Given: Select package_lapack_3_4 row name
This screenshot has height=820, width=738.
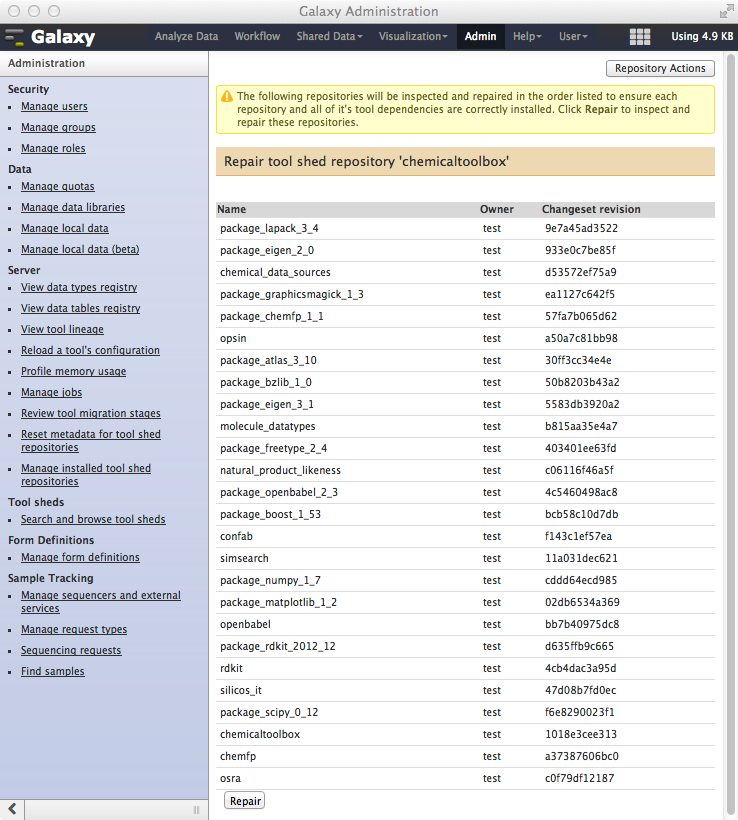Looking at the screenshot, I should tap(269, 229).
